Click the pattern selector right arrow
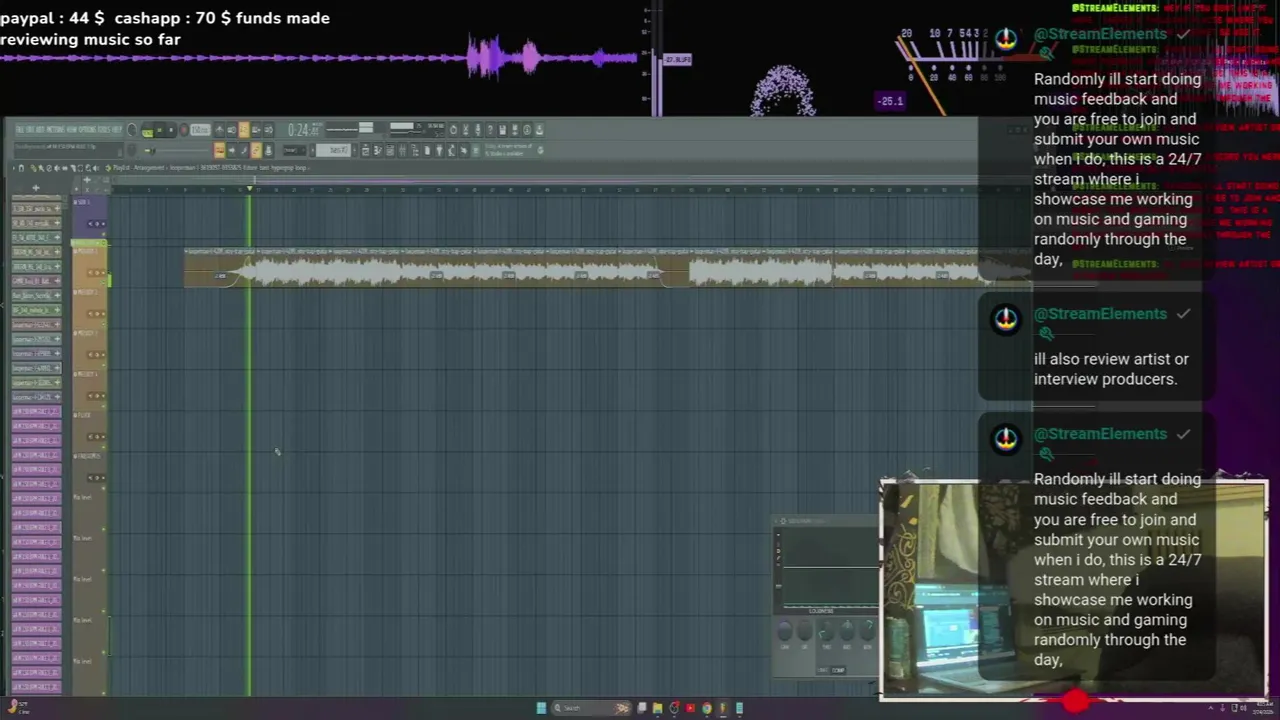The image size is (1280, 720). click(x=354, y=150)
